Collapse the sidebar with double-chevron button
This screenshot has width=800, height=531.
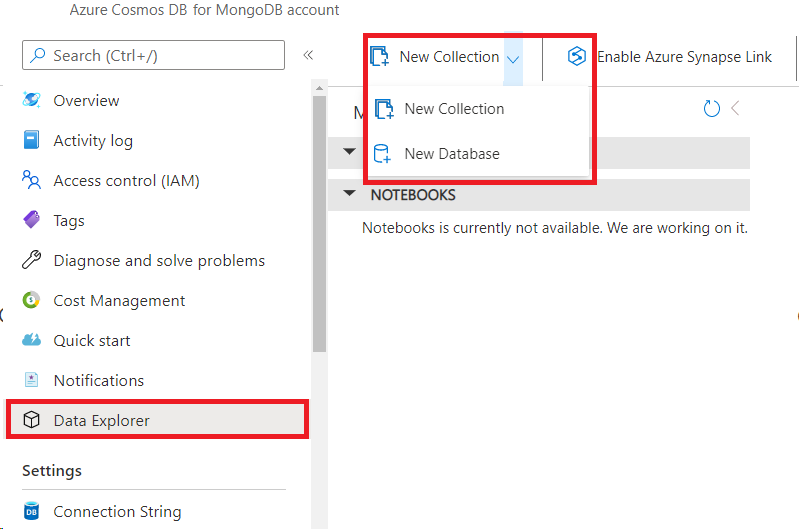point(308,56)
